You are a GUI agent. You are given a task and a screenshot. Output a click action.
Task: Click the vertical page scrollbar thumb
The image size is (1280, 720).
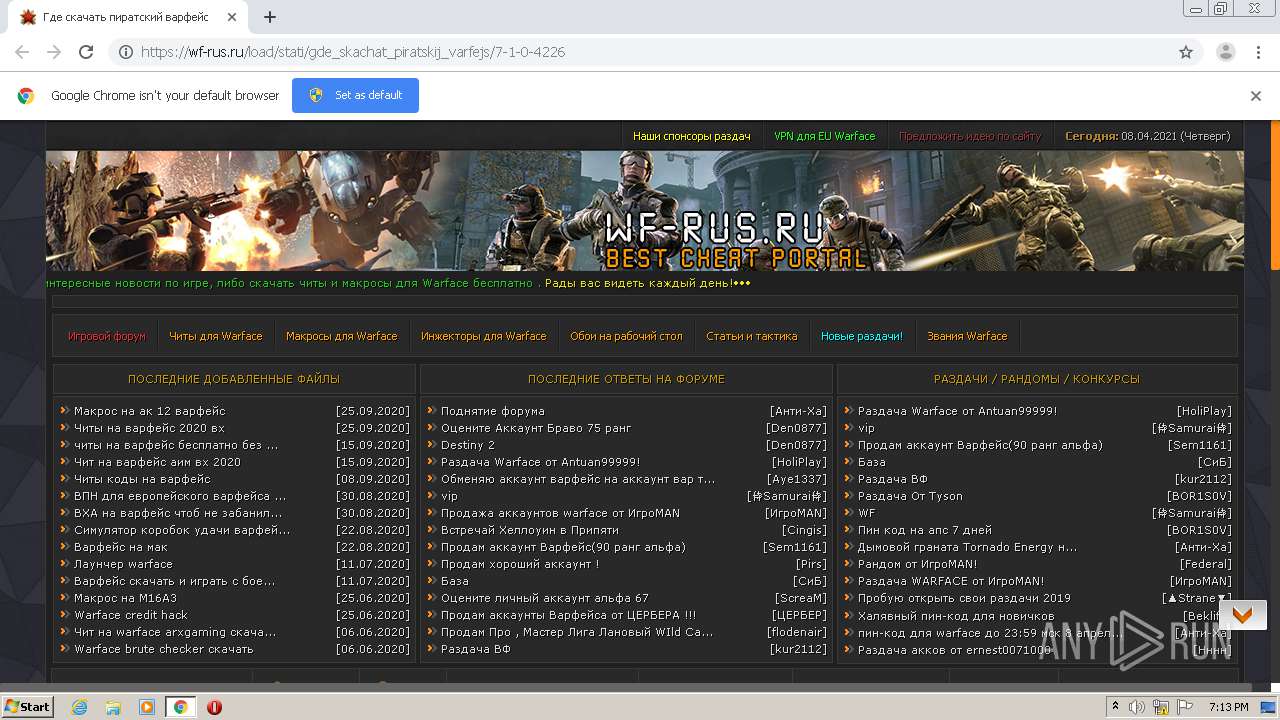[x=1275, y=195]
